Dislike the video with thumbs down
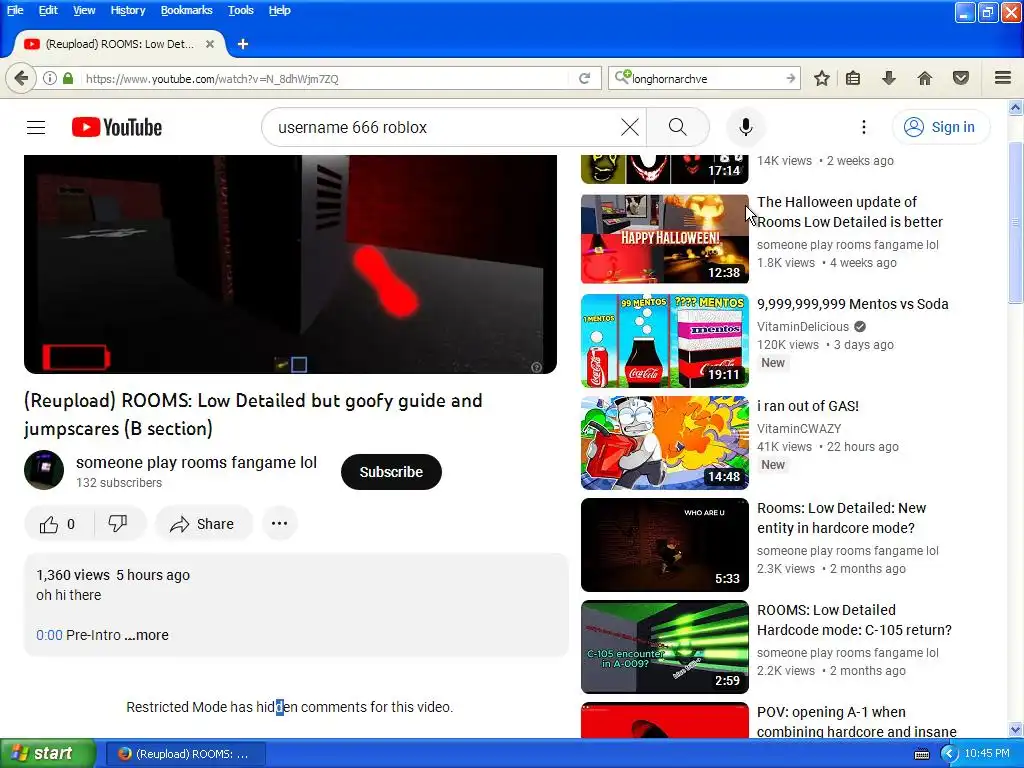The width and height of the screenshot is (1024, 768). pos(118,524)
